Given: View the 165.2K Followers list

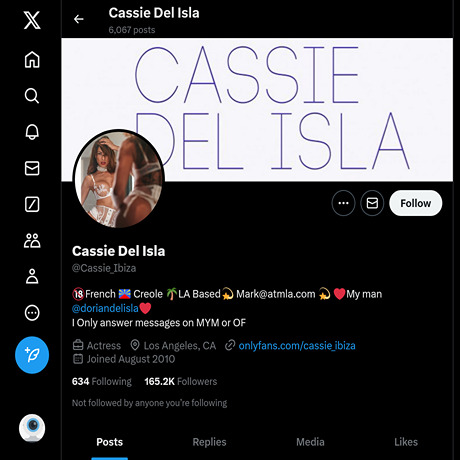Looking at the screenshot, I should pyautogui.click(x=181, y=381).
